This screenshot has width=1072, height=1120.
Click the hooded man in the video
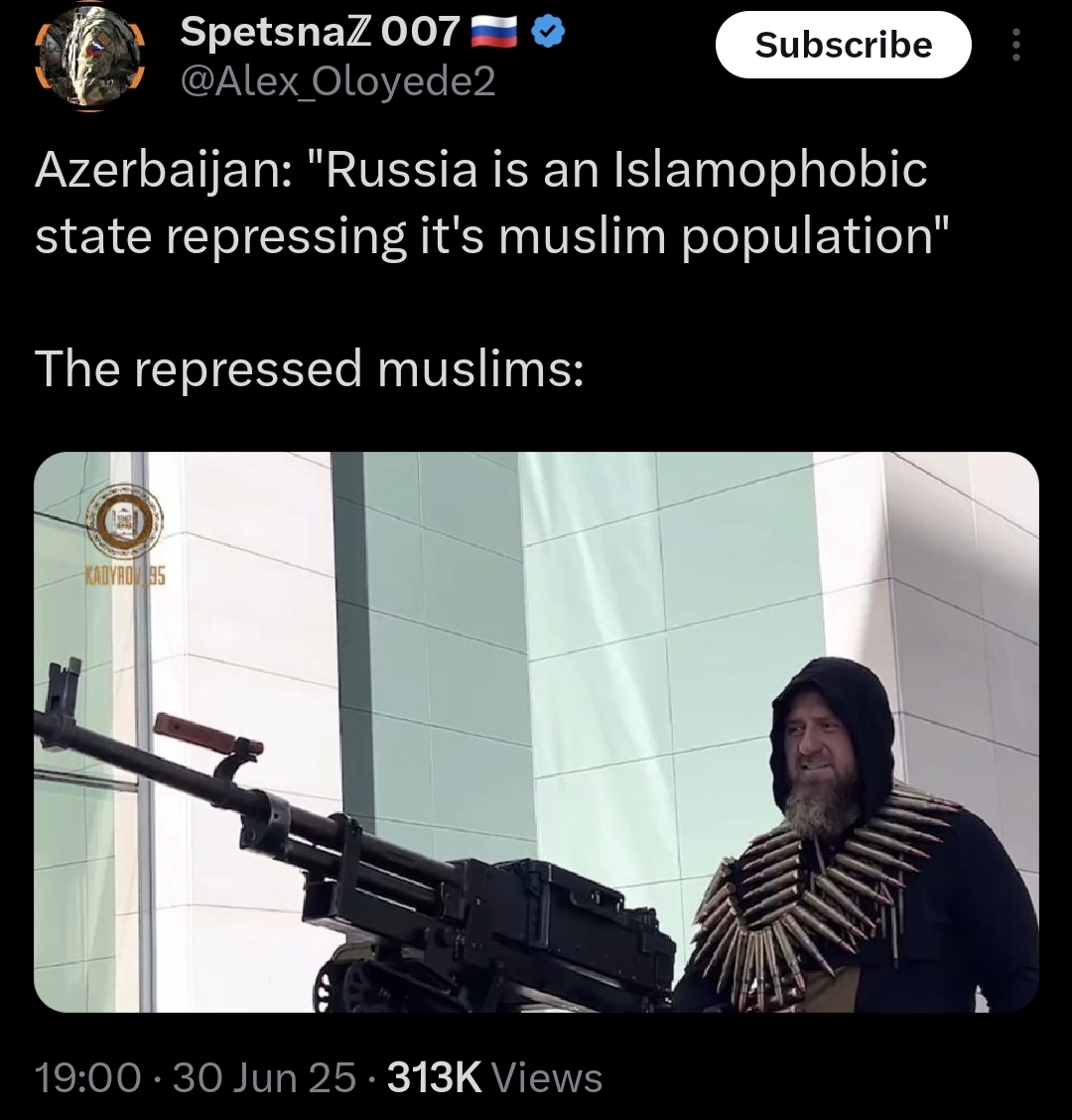(857, 836)
